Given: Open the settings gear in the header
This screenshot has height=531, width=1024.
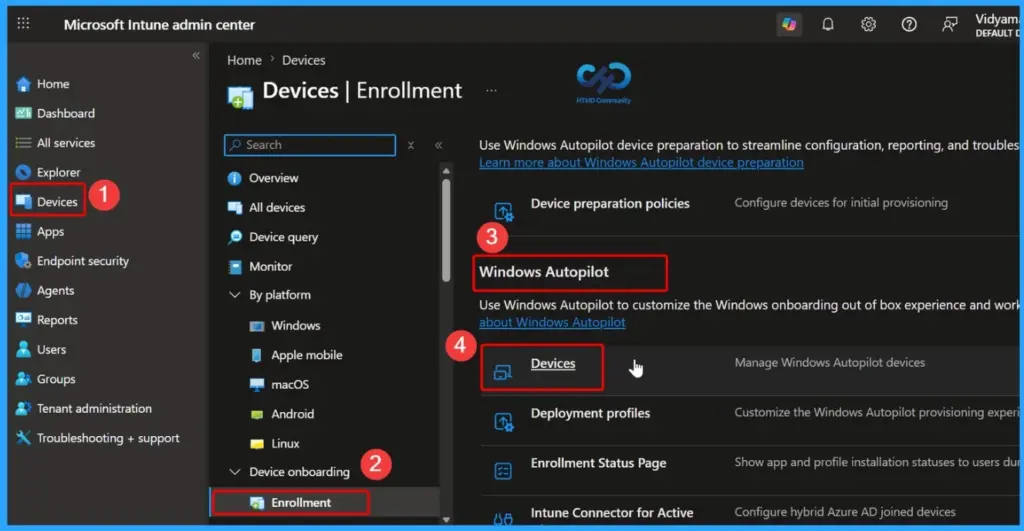Looking at the screenshot, I should (868, 24).
